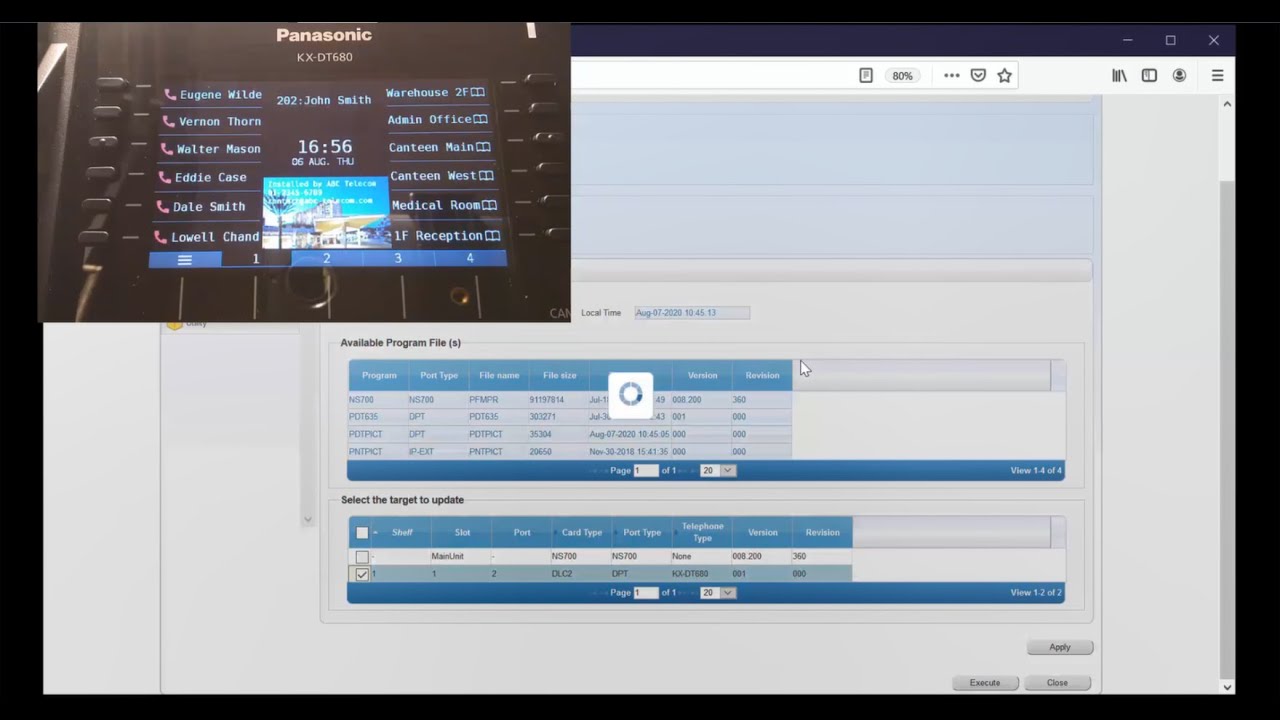Click 1F Reception on the phone display
Screen dimensions: 1280x720
[x=446, y=236]
